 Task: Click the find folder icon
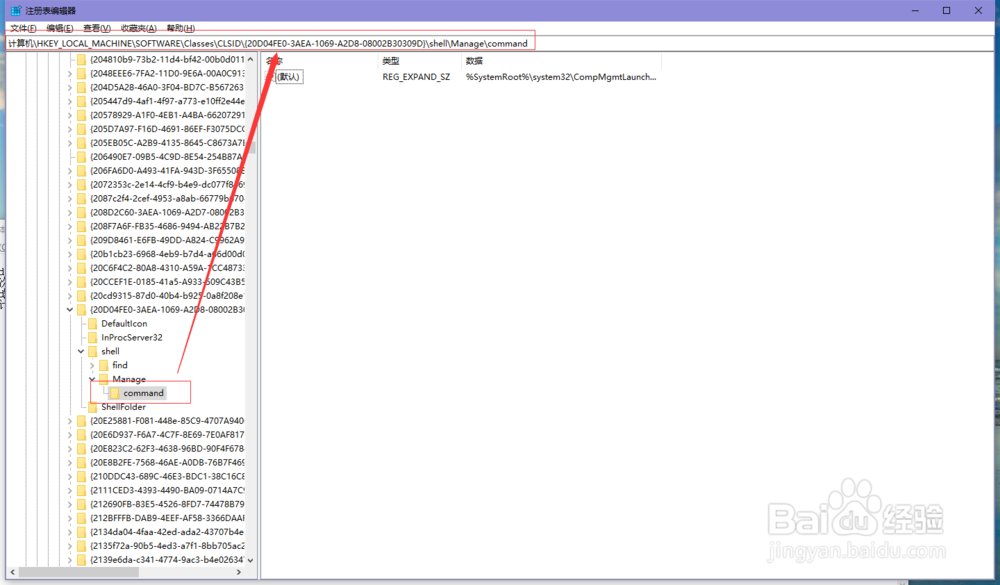point(103,365)
